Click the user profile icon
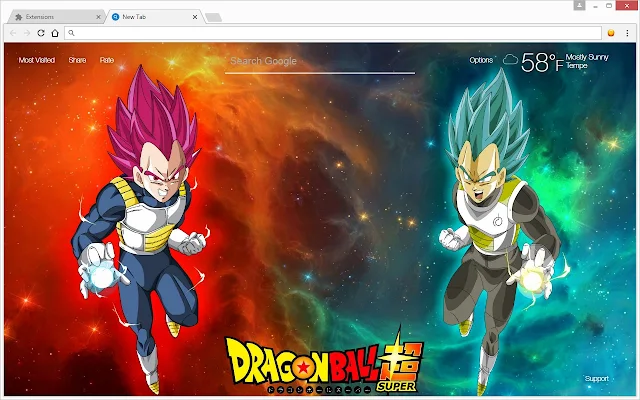This screenshot has width=640, height=400. [x=579, y=5]
